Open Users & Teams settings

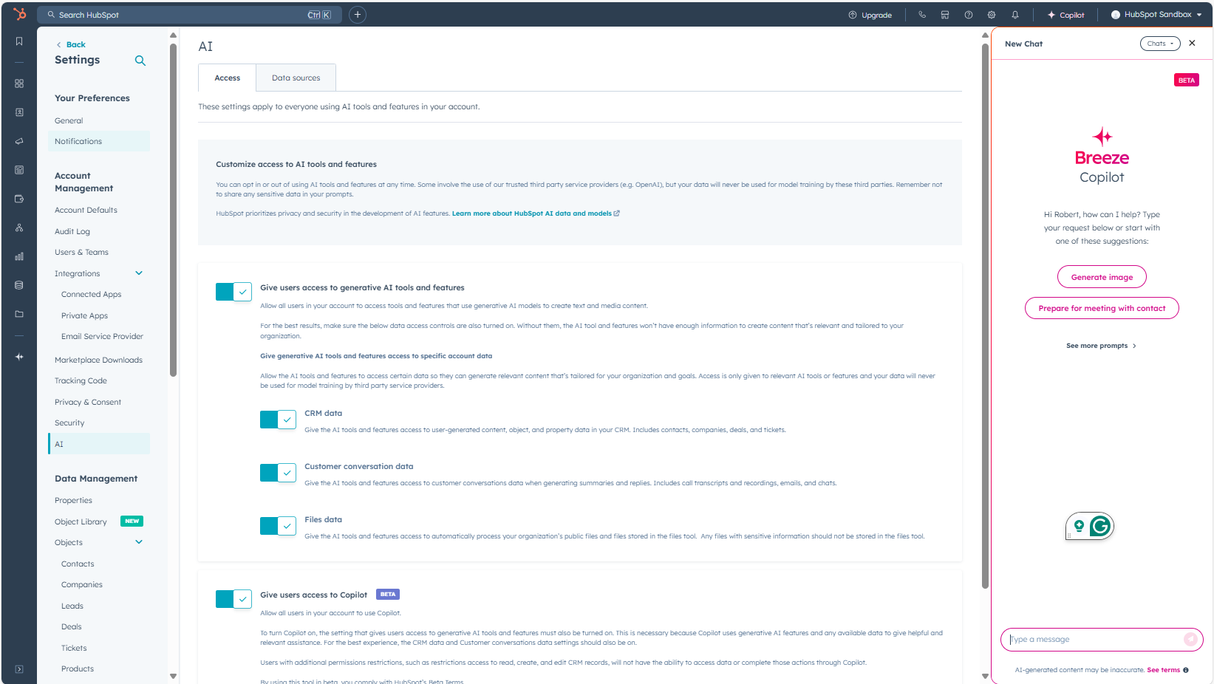tap(81, 252)
